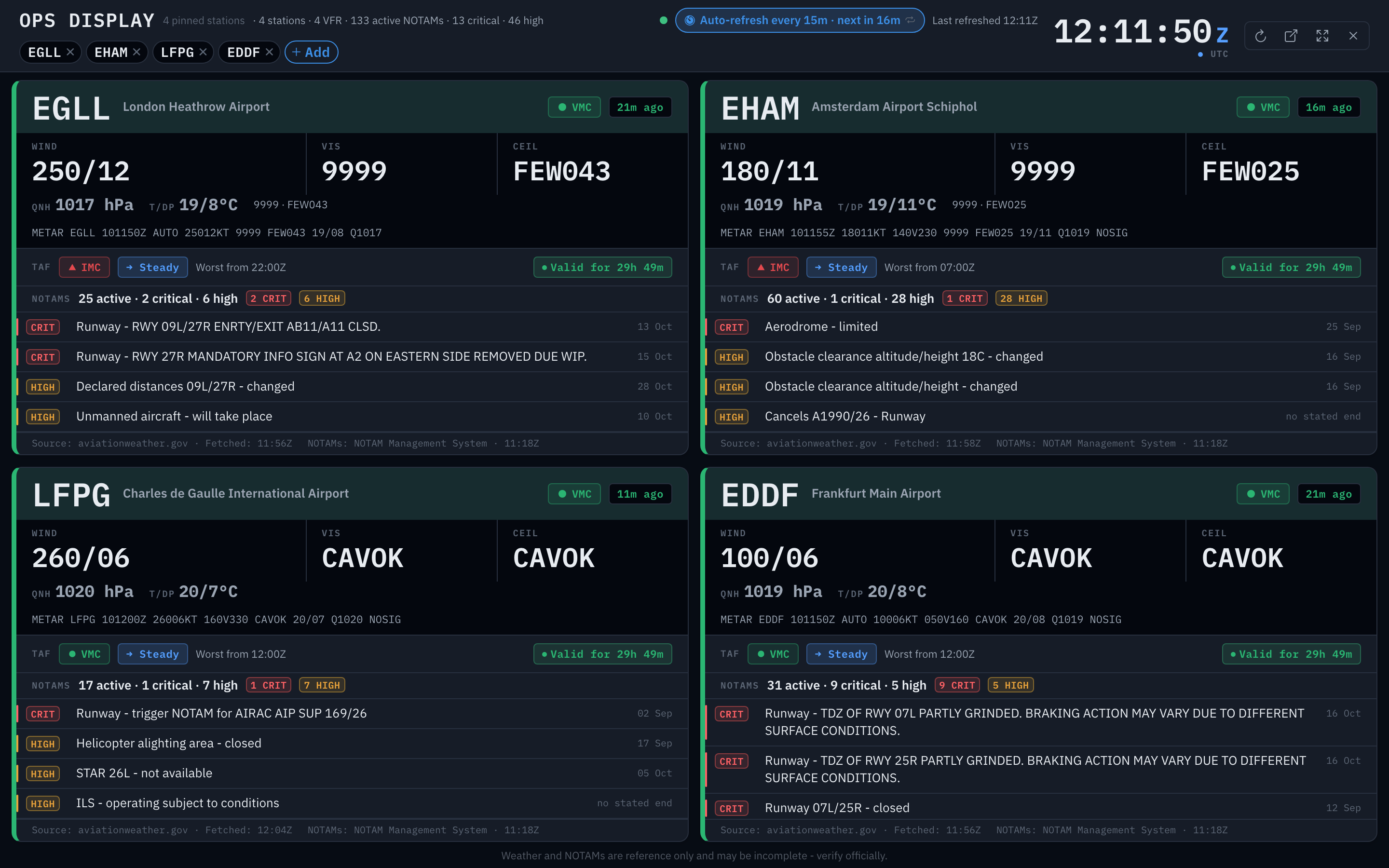This screenshot has height=868, width=1389.
Task: Click the EGLL 'Valid for 29h 49m' TAF badge
Action: pyautogui.click(x=603, y=268)
